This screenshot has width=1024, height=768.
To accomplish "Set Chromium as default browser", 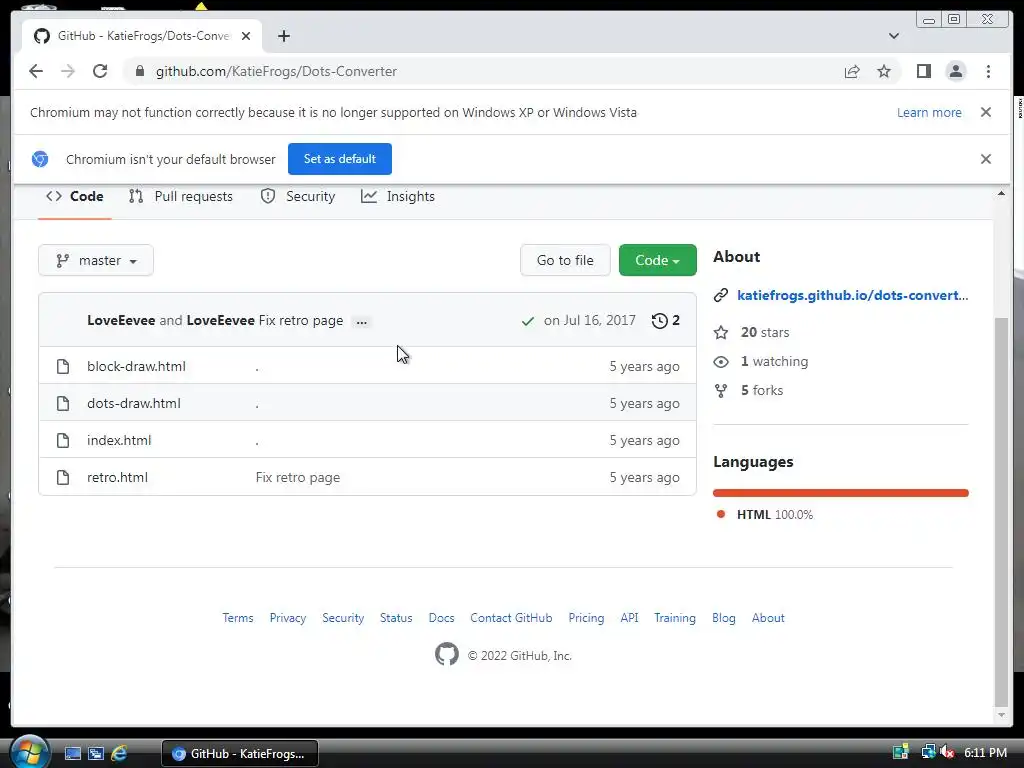I will coord(340,159).
